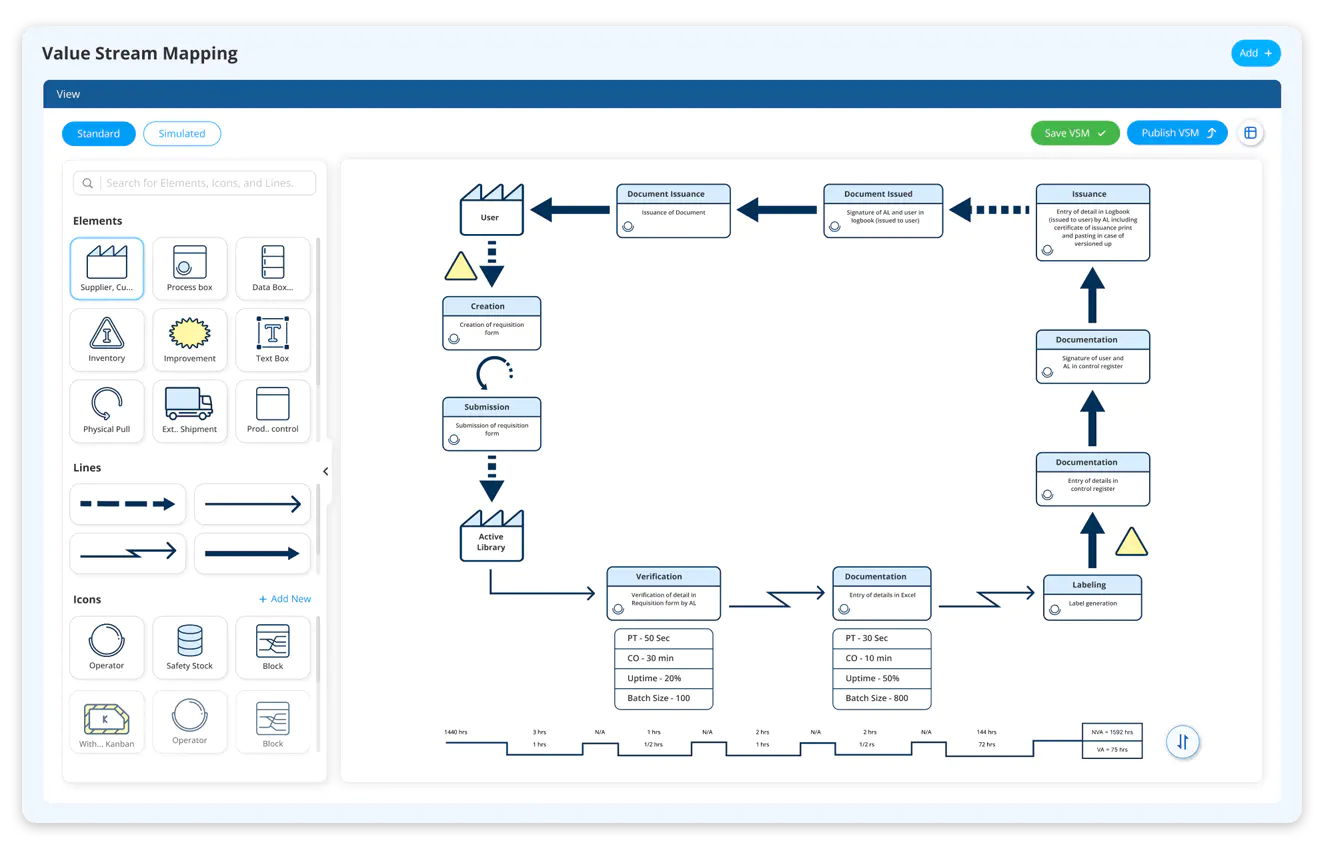Select the Process box element
Viewport: 1324px width, 850px height.
(190, 269)
